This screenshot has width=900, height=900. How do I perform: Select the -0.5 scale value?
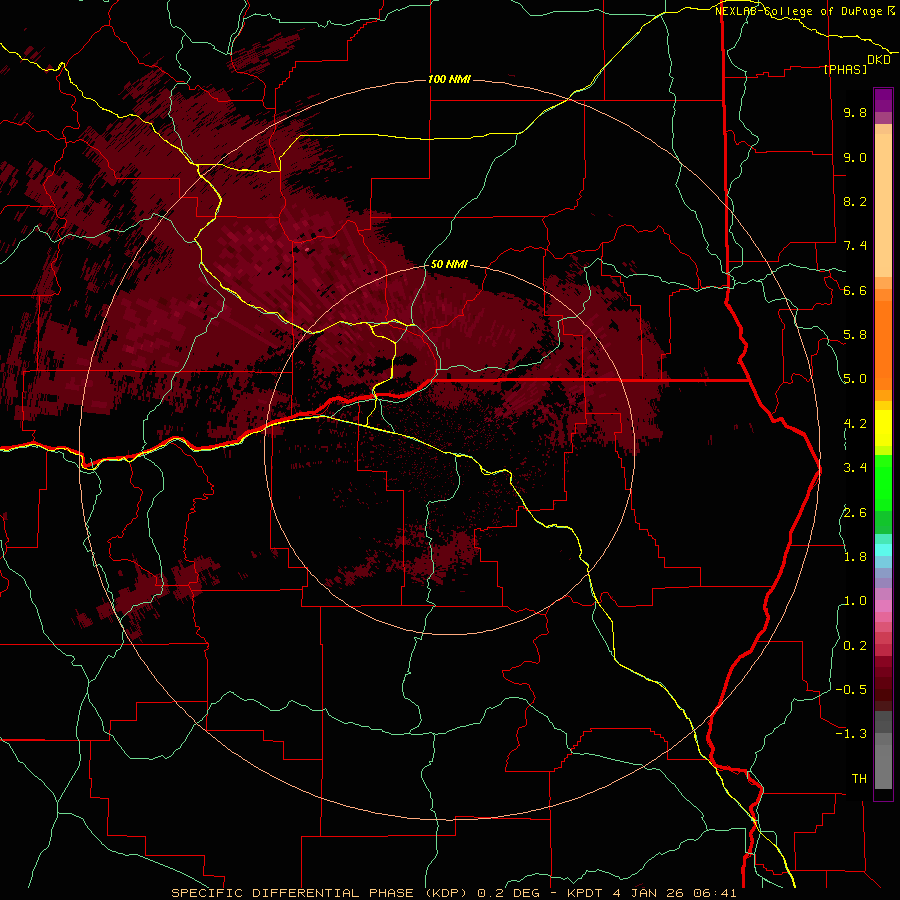tap(851, 690)
